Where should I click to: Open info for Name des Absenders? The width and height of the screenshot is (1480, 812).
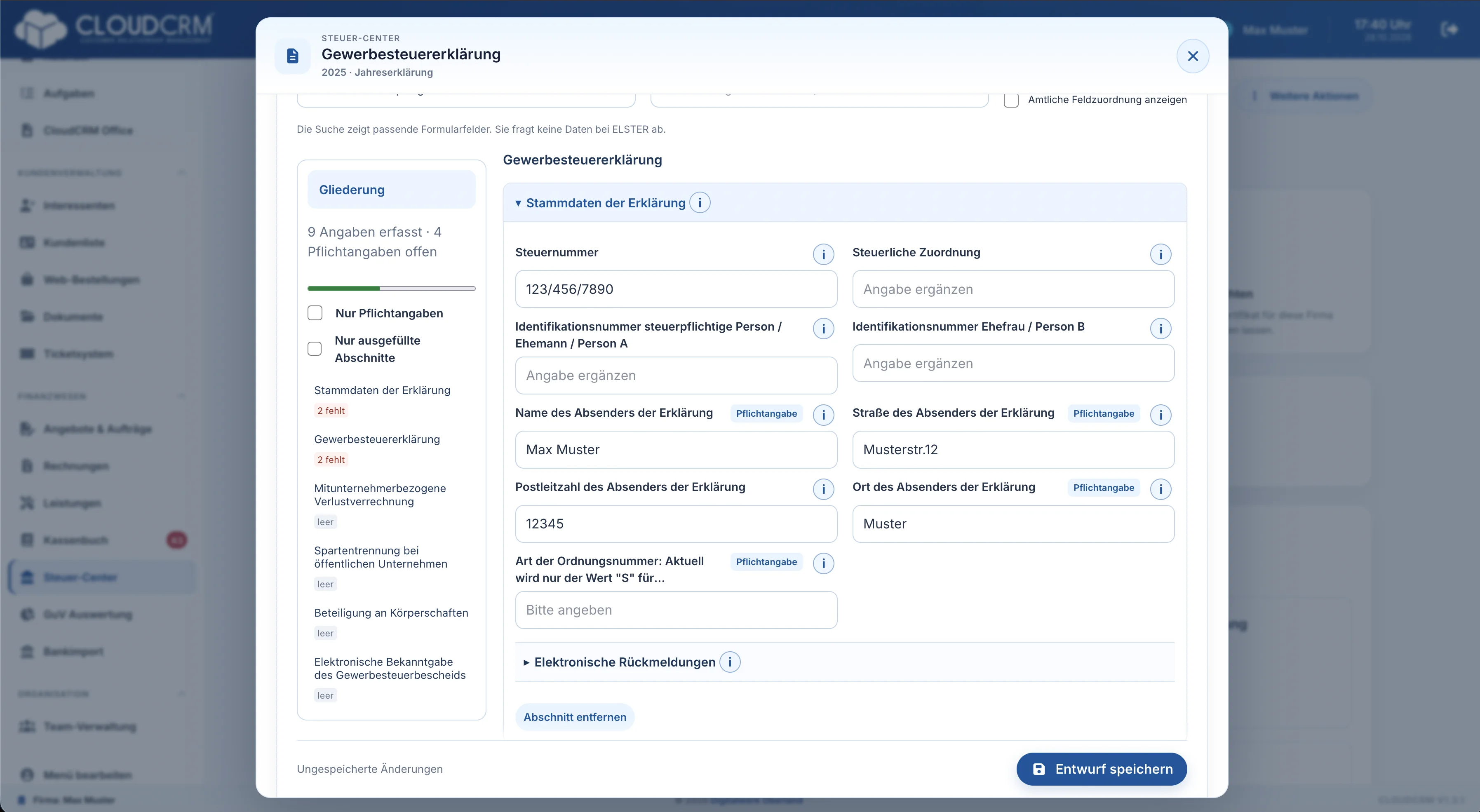point(823,415)
